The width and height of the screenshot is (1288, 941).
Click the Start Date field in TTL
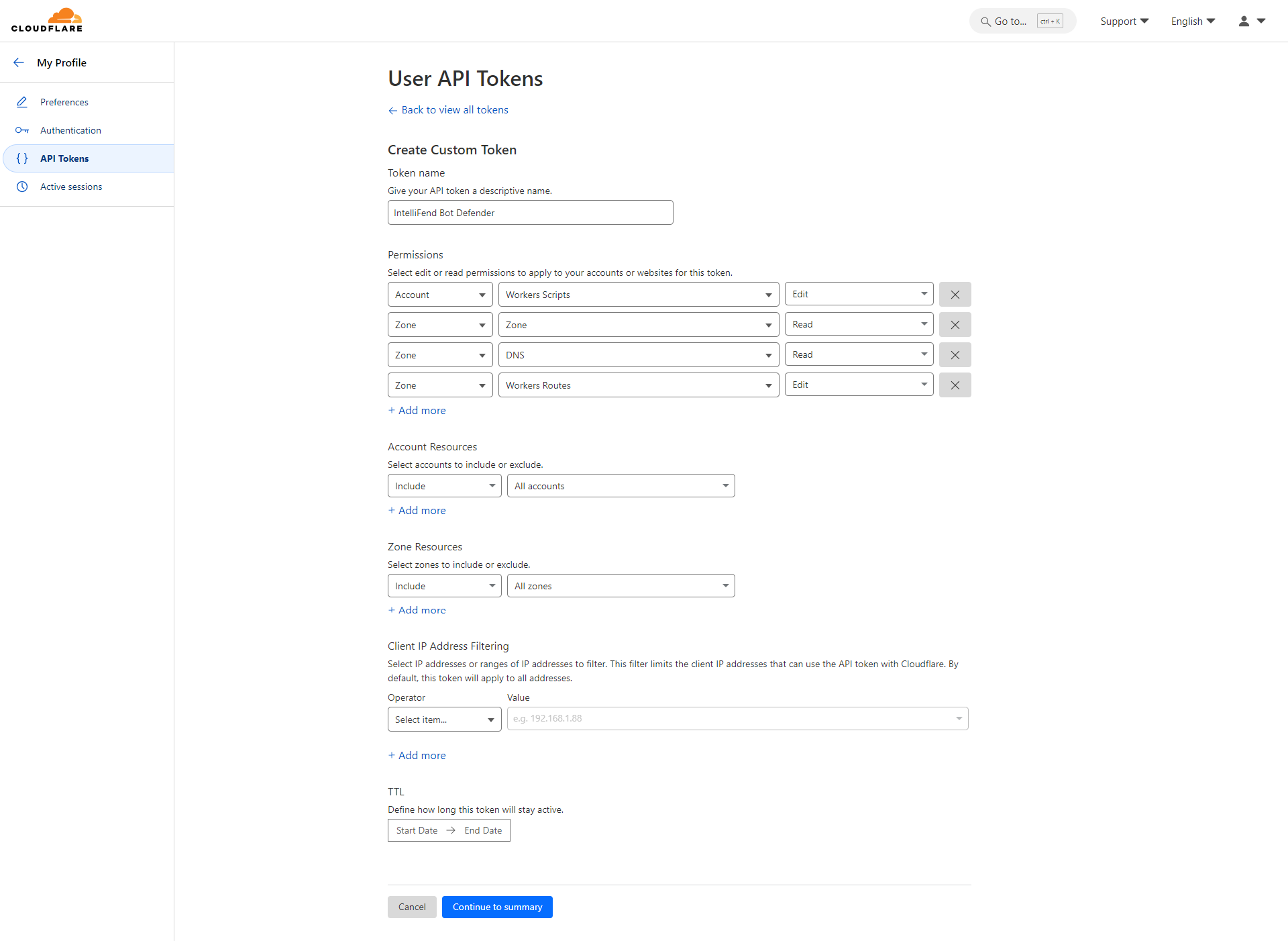417,831
